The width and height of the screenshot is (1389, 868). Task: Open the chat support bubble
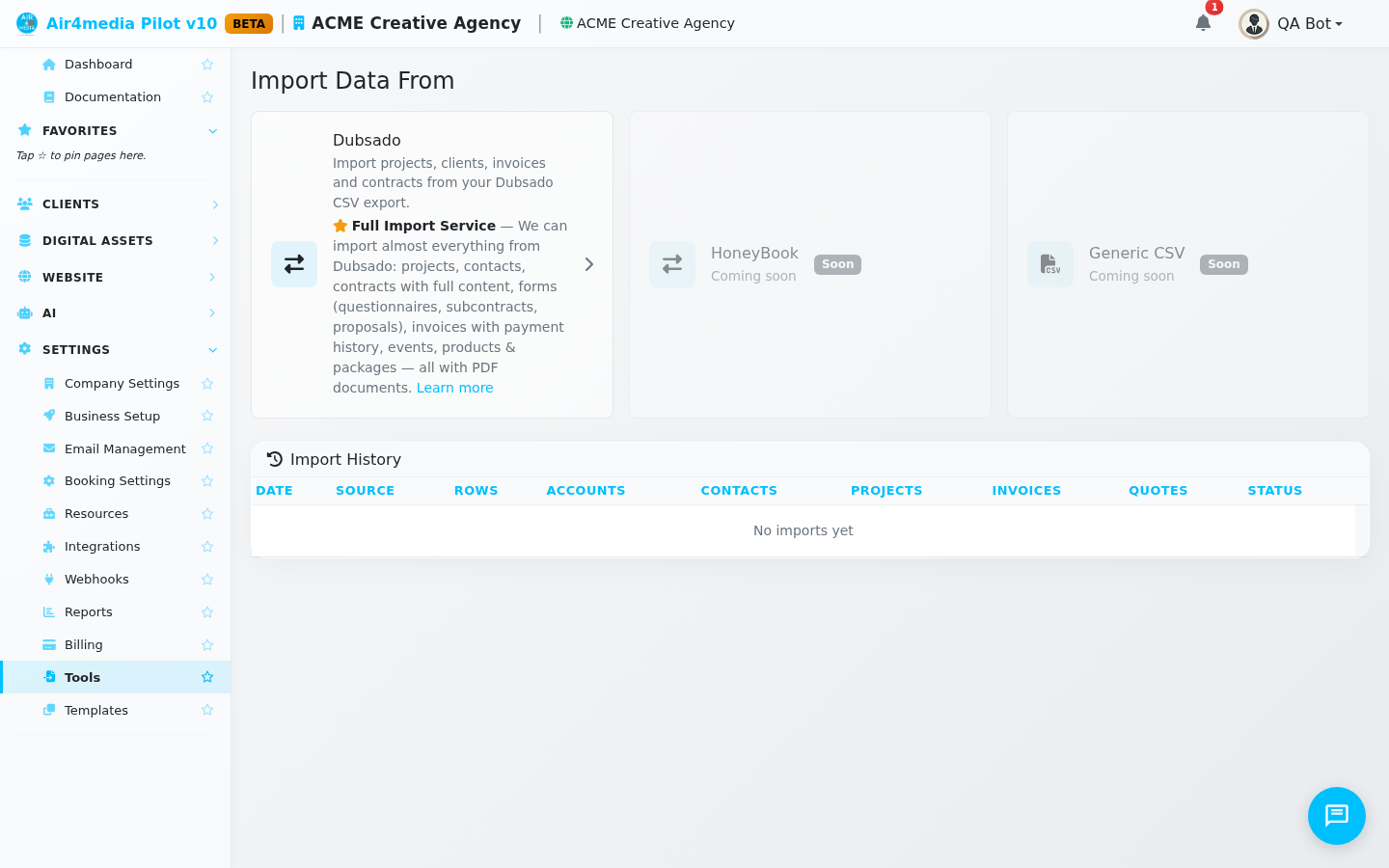coord(1336,816)
